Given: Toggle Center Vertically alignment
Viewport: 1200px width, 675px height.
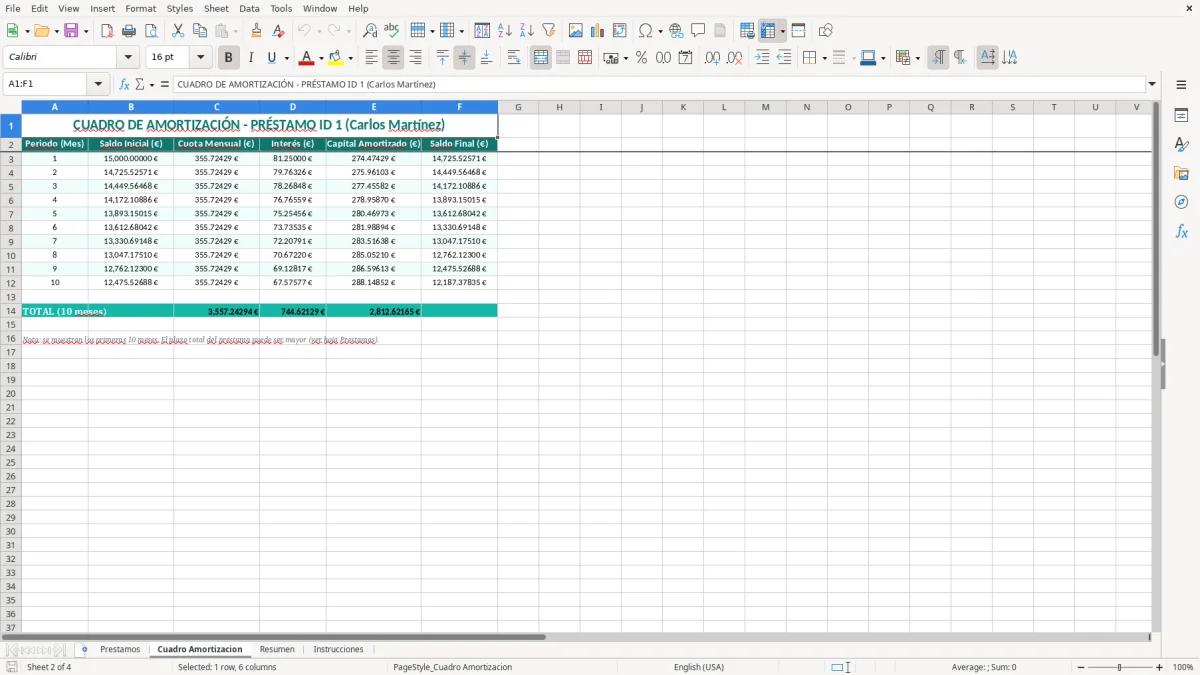Looking at the screenshot, I should [x=465, y=58].
